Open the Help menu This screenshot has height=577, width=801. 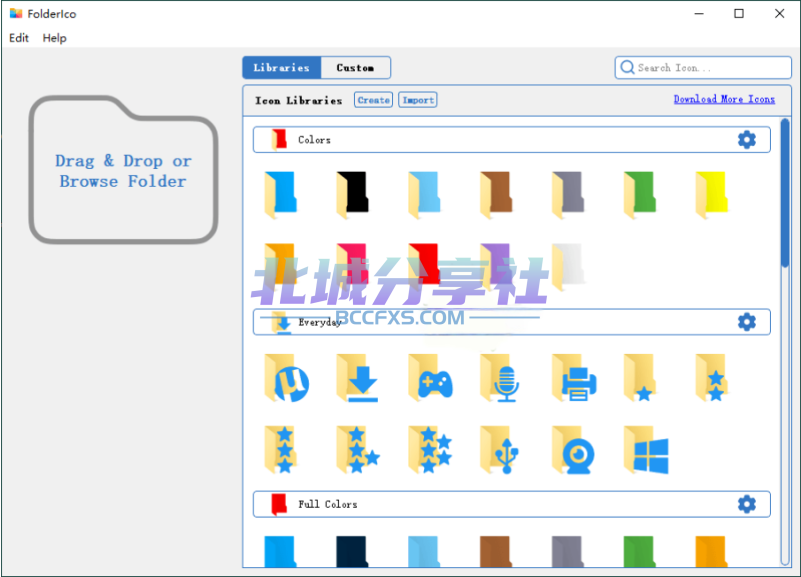tap(54, 38)
